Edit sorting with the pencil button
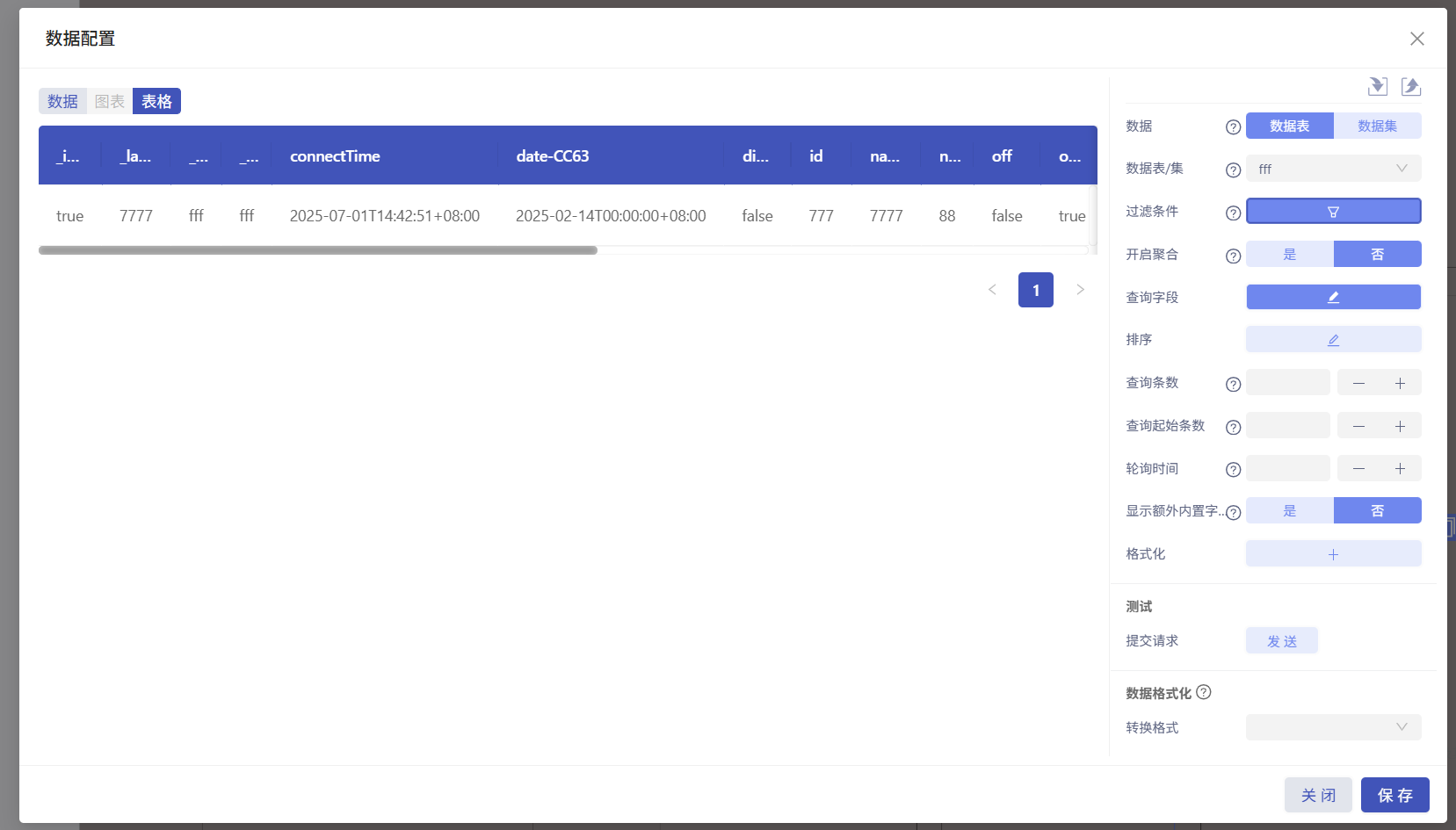The image size is (1456, 830). [x=1333, y=340]
